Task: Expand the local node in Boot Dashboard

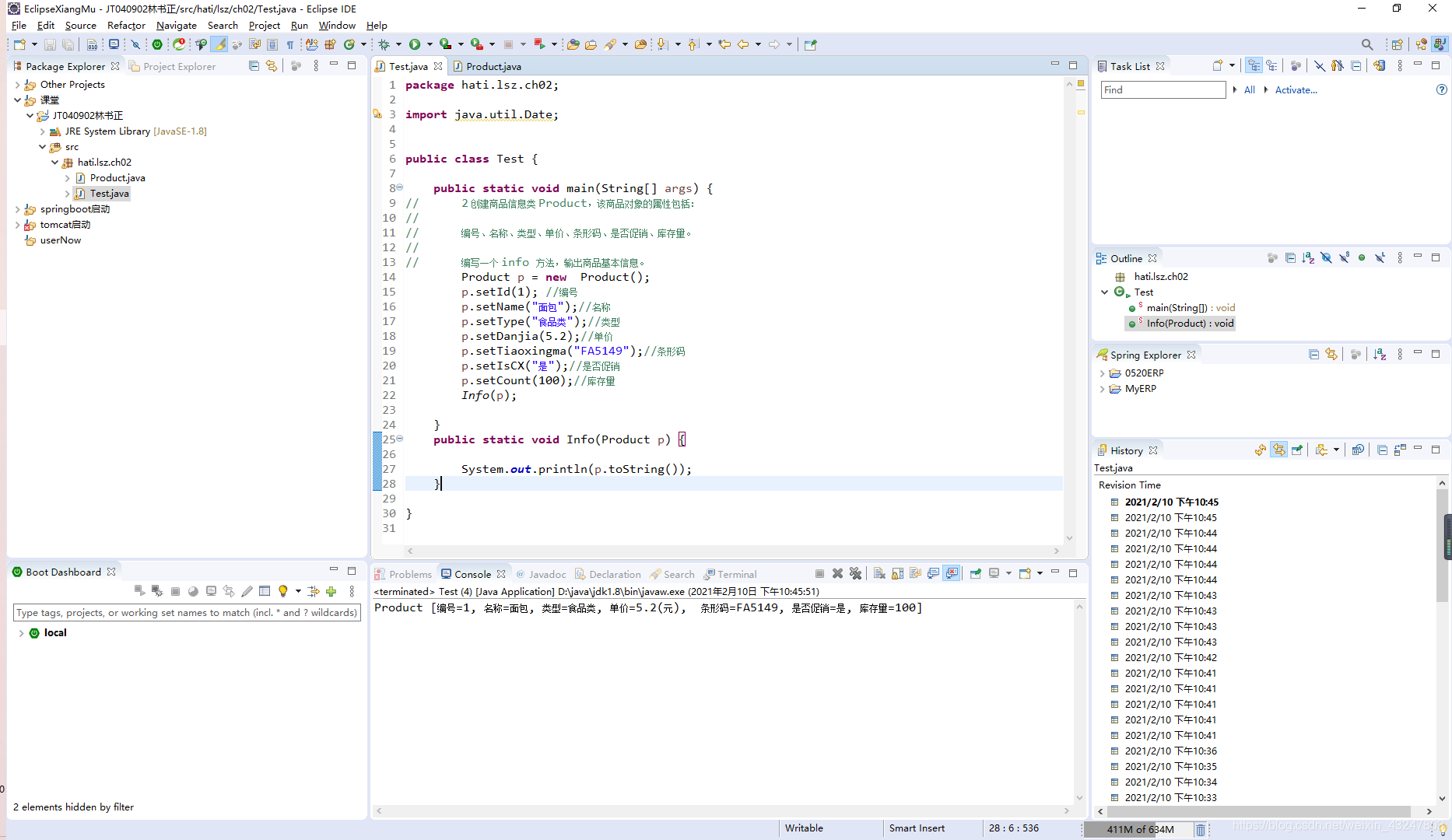Action: pos(21,633)
